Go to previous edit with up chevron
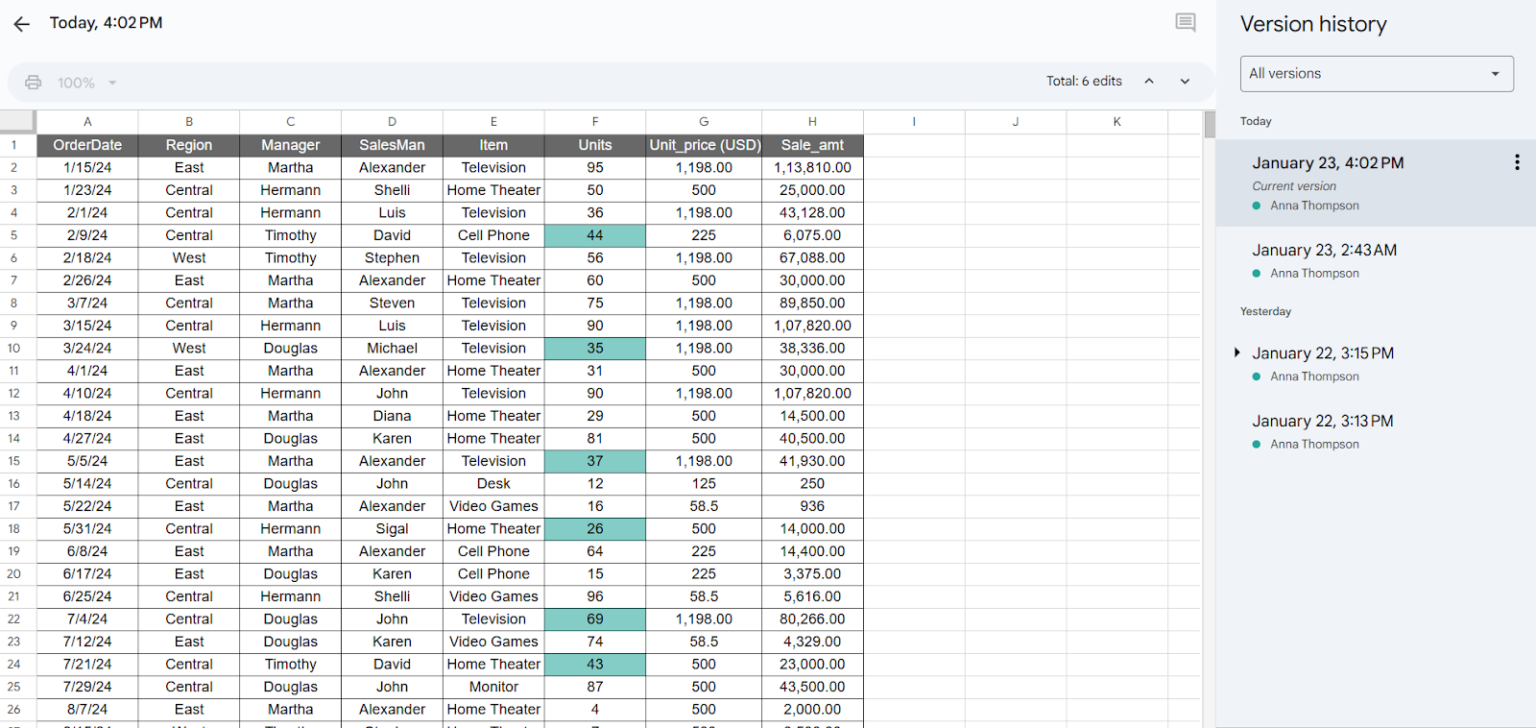 [x=1149, y=81]
